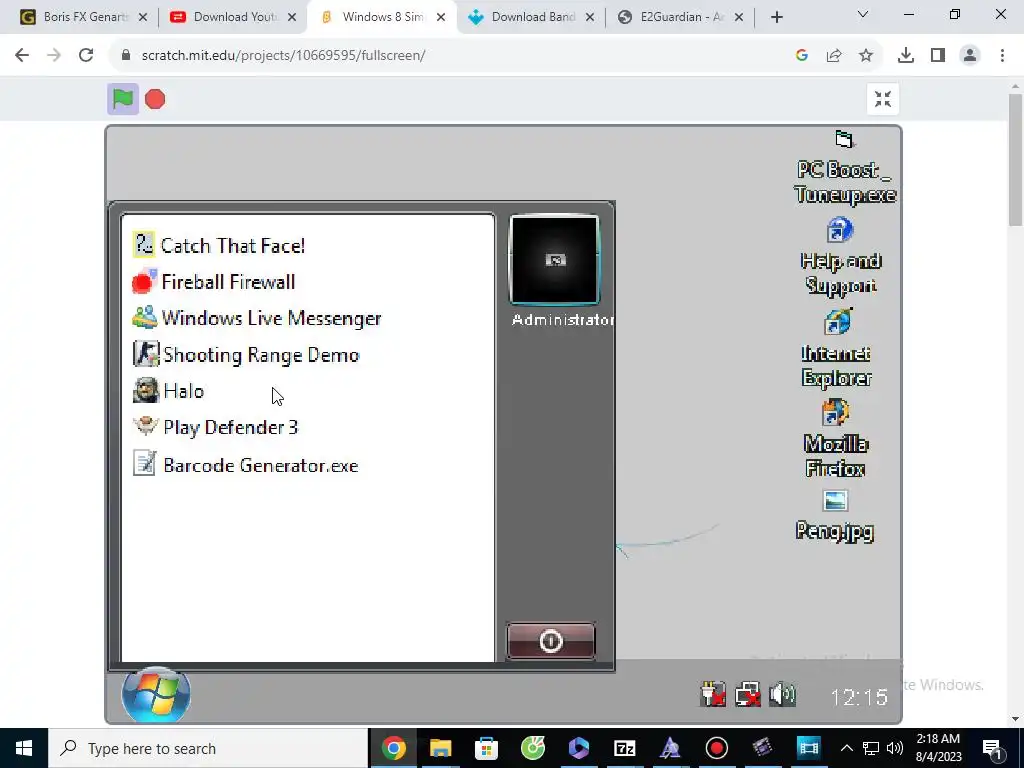Click the power shutdown button in start menu

point(551,641)
